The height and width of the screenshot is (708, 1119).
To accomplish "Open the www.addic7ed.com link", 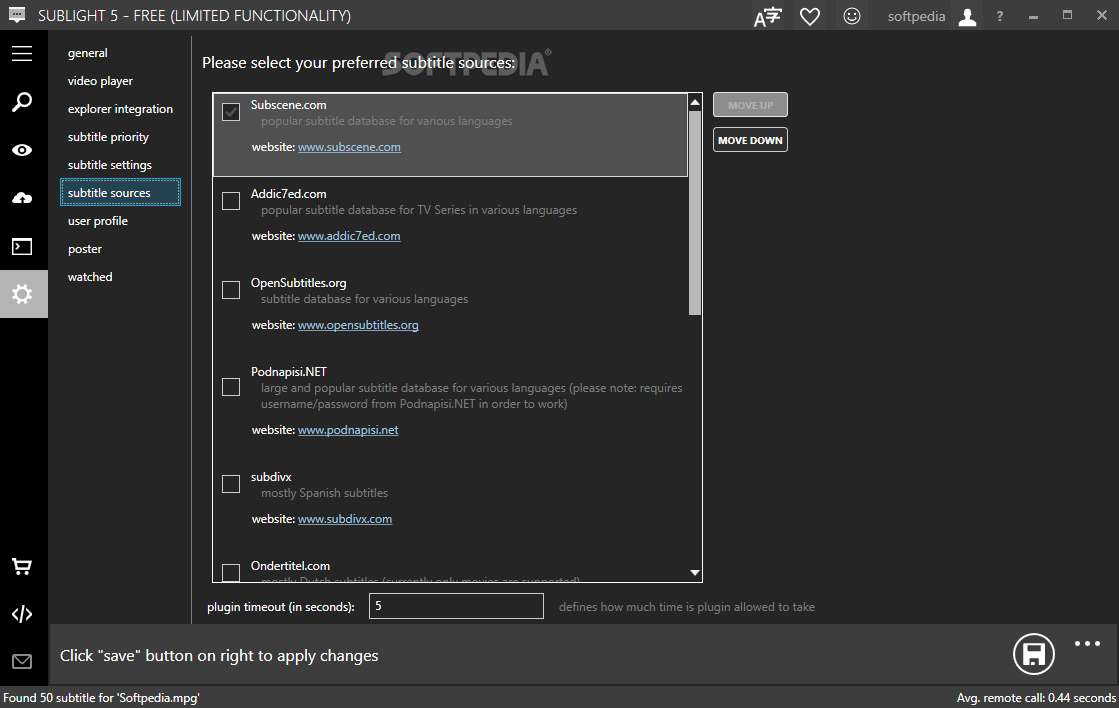I will point(349,236).
